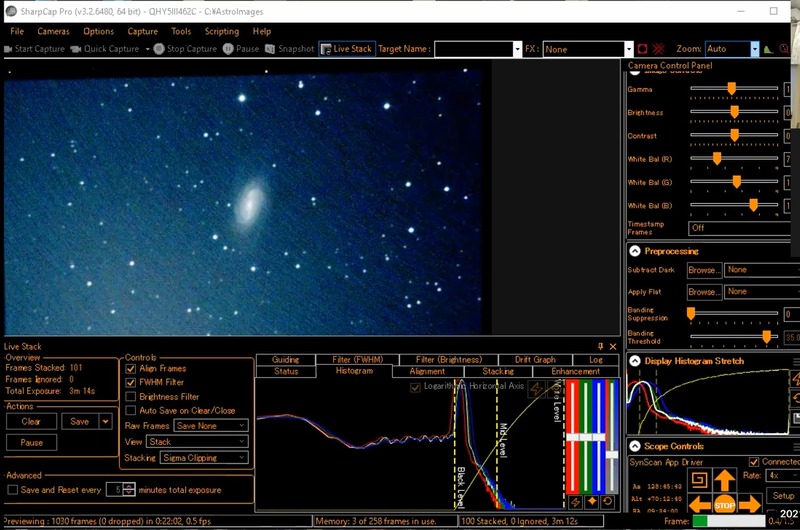Click Browse for Apply Flat
The height and width of the screenshot is (530, 800).
704,292
